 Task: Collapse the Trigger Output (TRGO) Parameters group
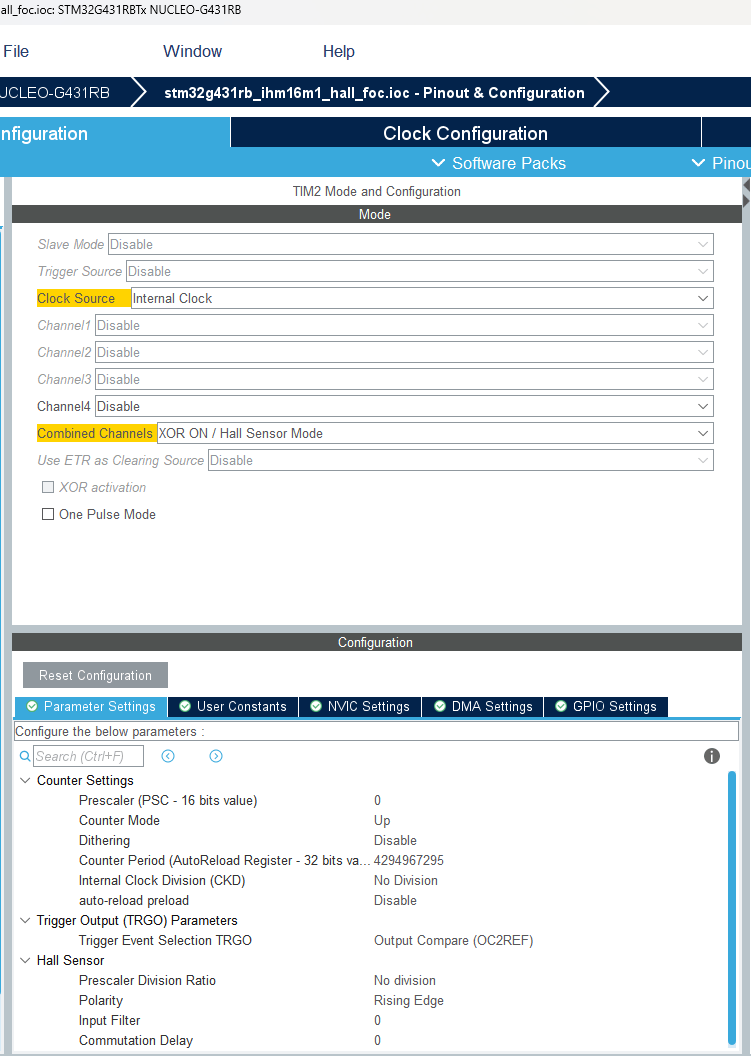point(25,920)
